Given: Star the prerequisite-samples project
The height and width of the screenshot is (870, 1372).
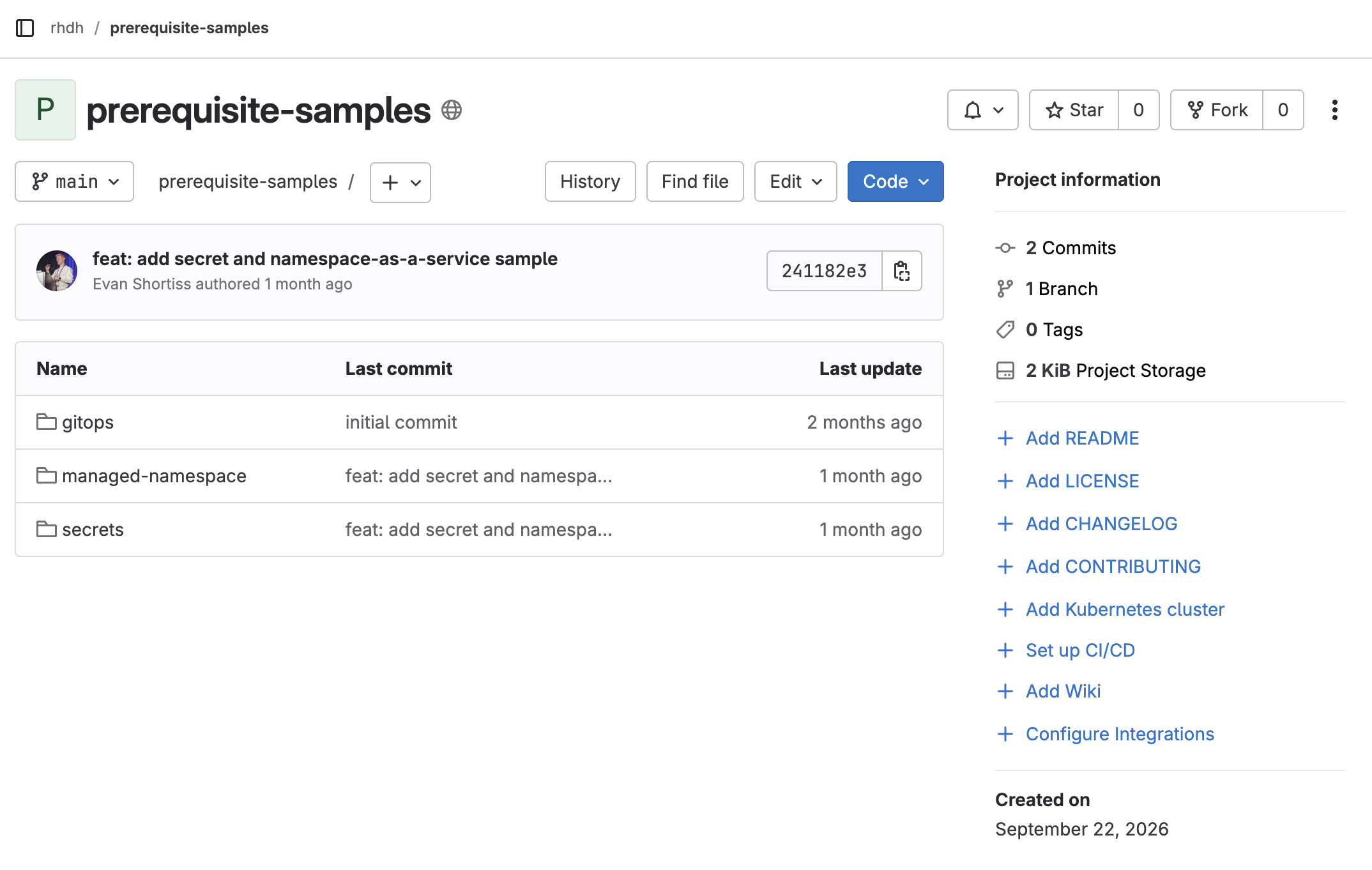Looking at the screenshot, I should click(x=1074, y=110).
